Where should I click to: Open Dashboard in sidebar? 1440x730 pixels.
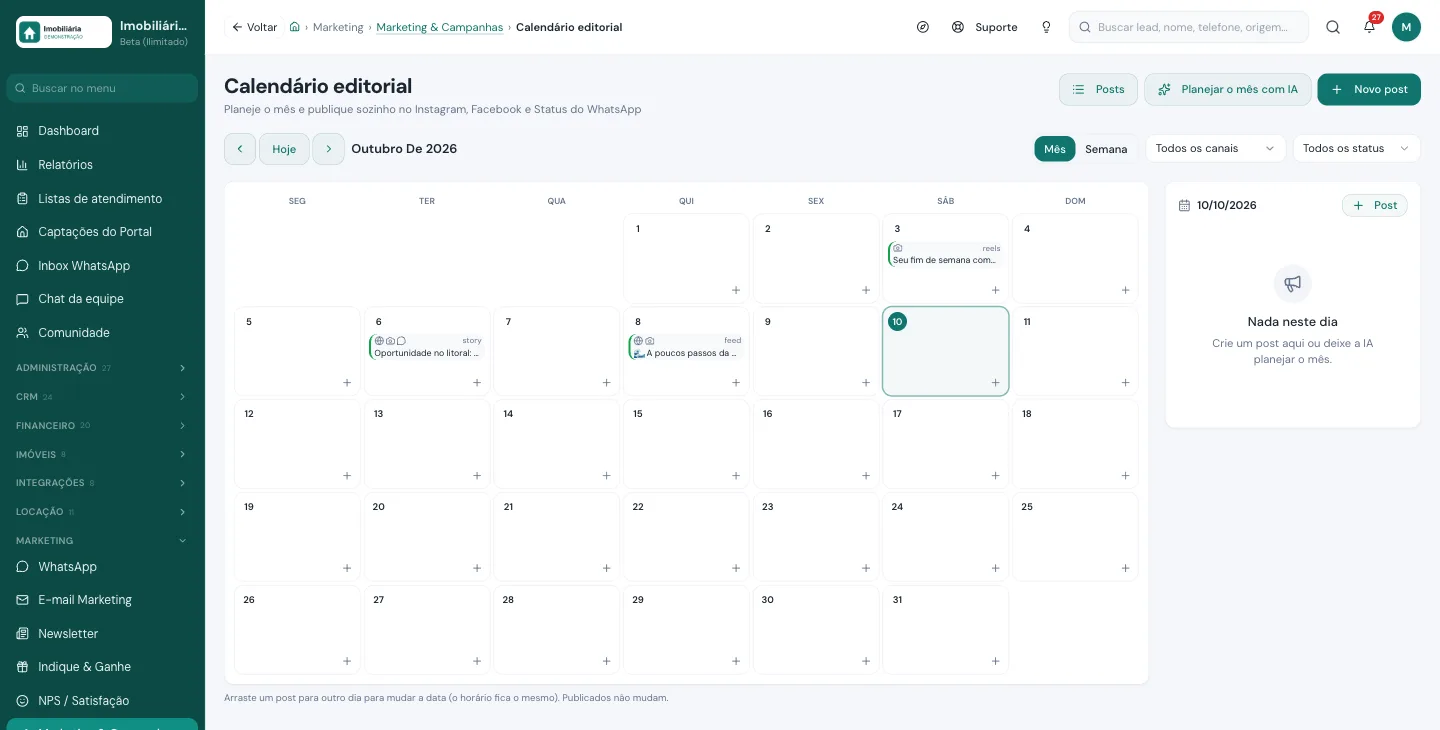tap(102, 131)
